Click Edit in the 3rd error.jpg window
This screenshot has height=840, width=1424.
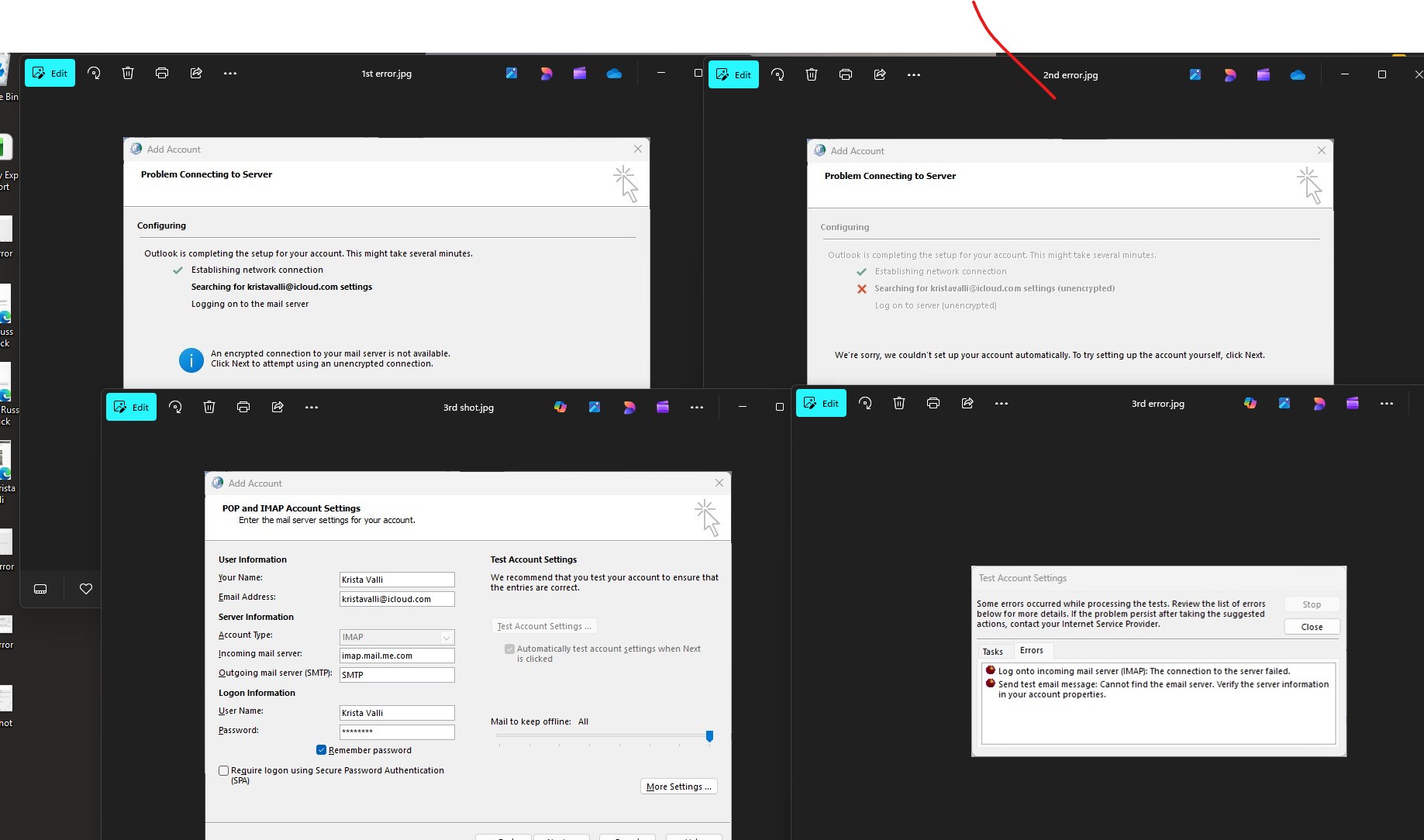pyautogui.click(x=821, y=403)
